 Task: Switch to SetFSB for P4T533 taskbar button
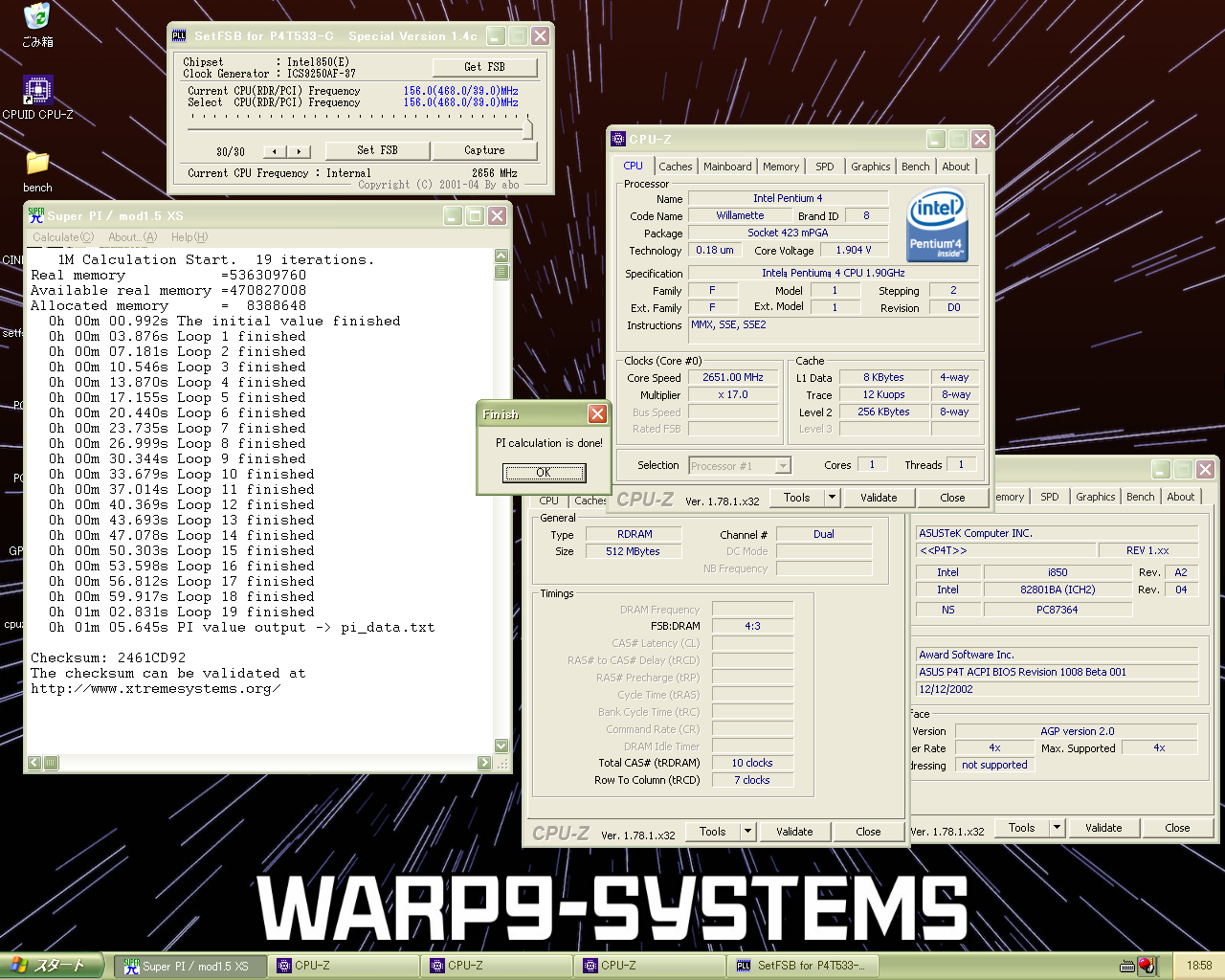point(802,966)
